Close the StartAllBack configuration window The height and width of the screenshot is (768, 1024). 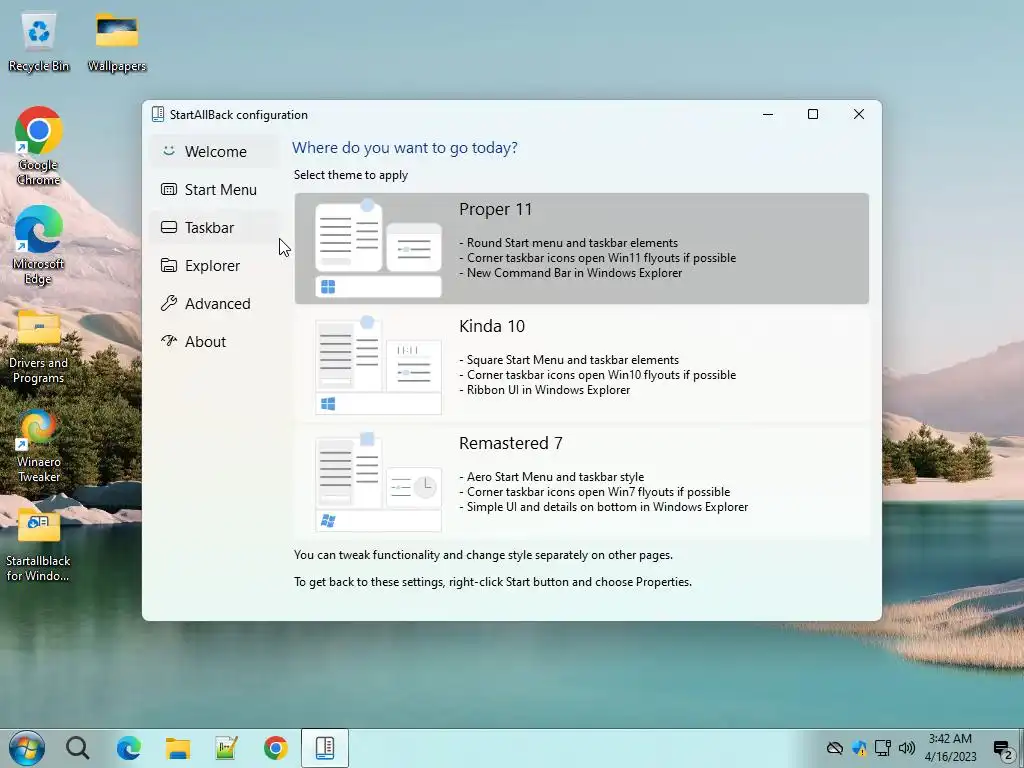(859, 114)
